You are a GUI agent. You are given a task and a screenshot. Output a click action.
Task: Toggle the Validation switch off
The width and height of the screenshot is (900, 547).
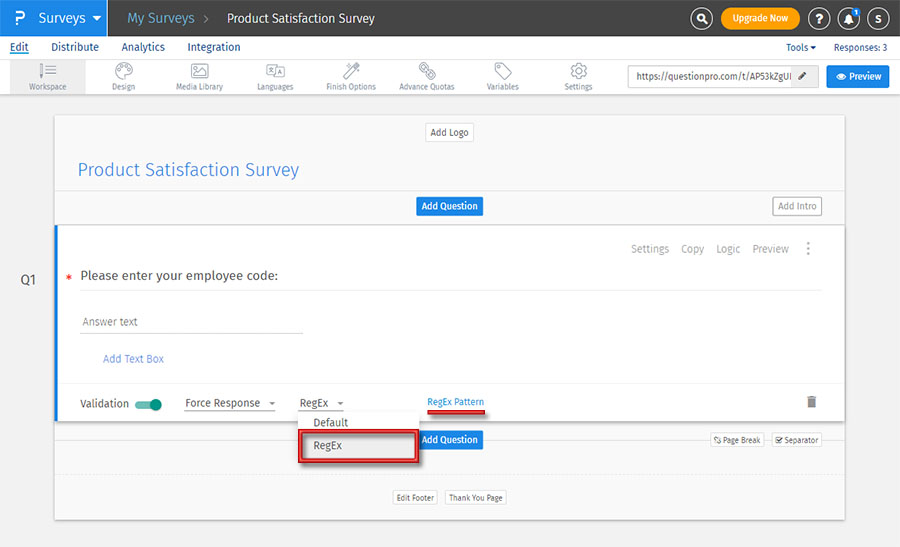pos(149,404)
